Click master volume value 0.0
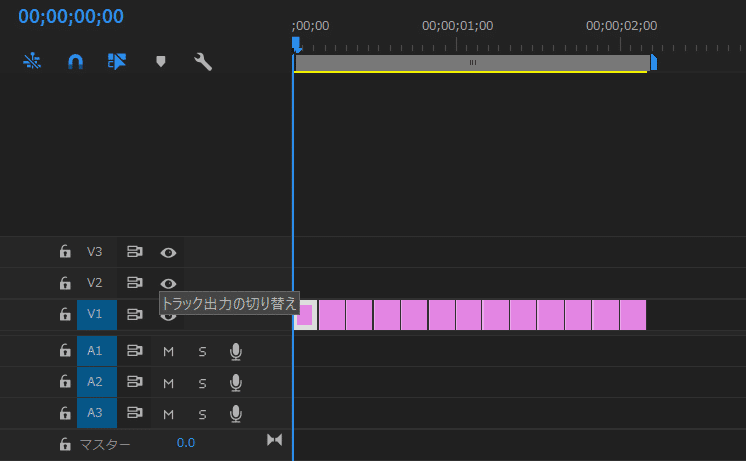746x461 pixels. (x=186, y=443)
